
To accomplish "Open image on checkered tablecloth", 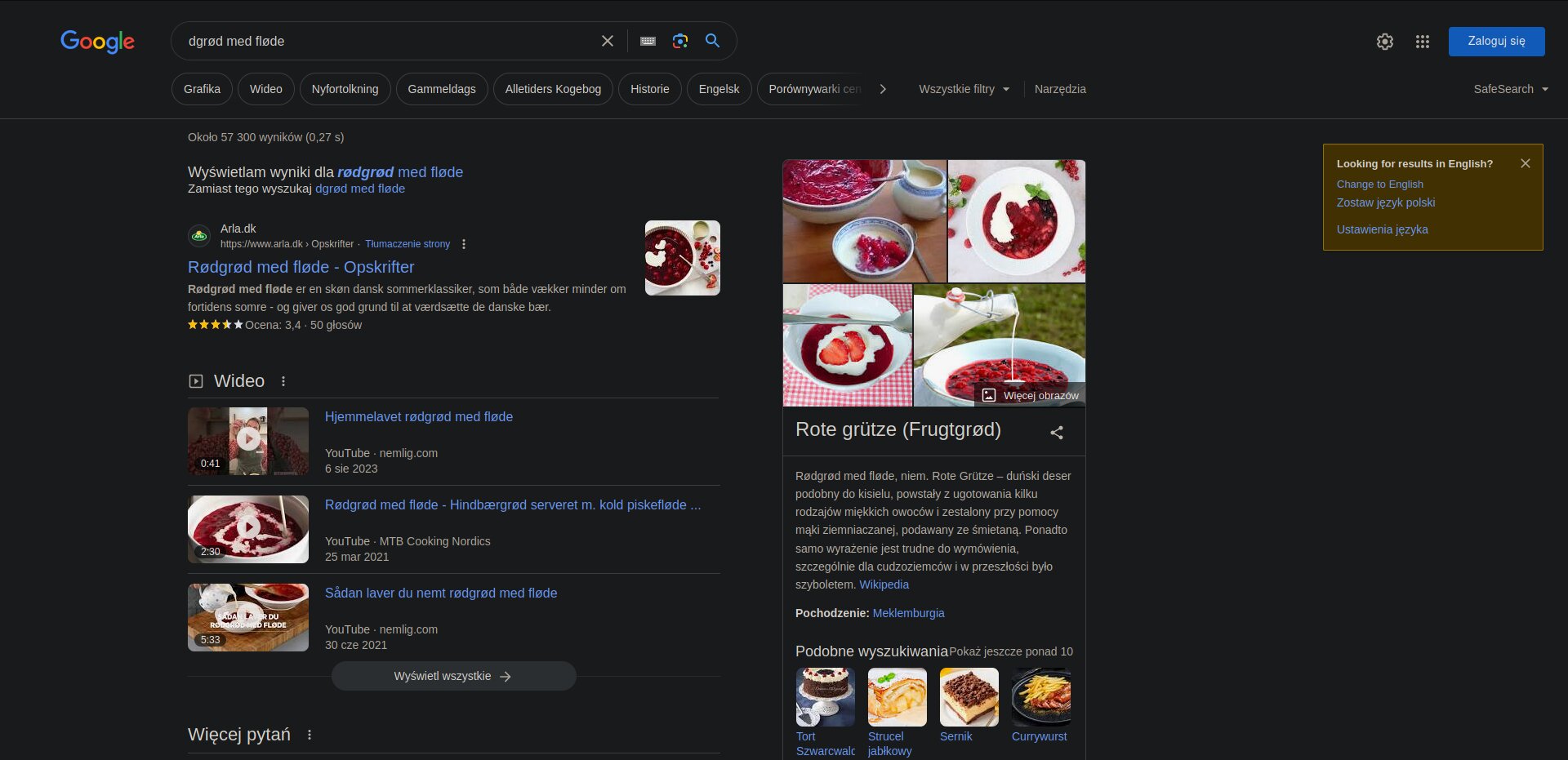I will [848, 344].
